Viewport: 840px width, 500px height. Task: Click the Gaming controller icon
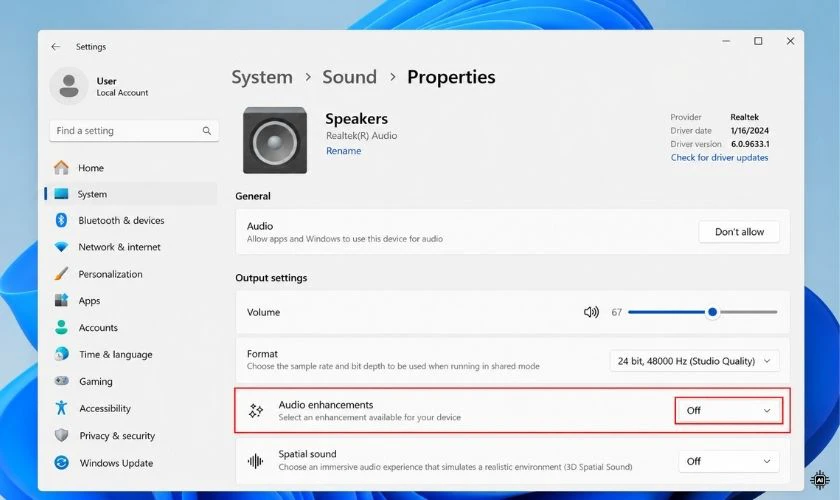pos(62,381)
